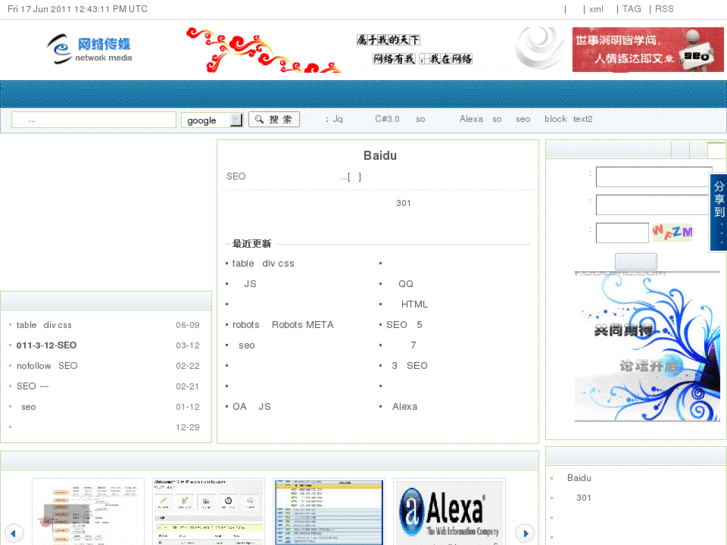
Task: Open the QQ article link
Action: click(405, 284)
